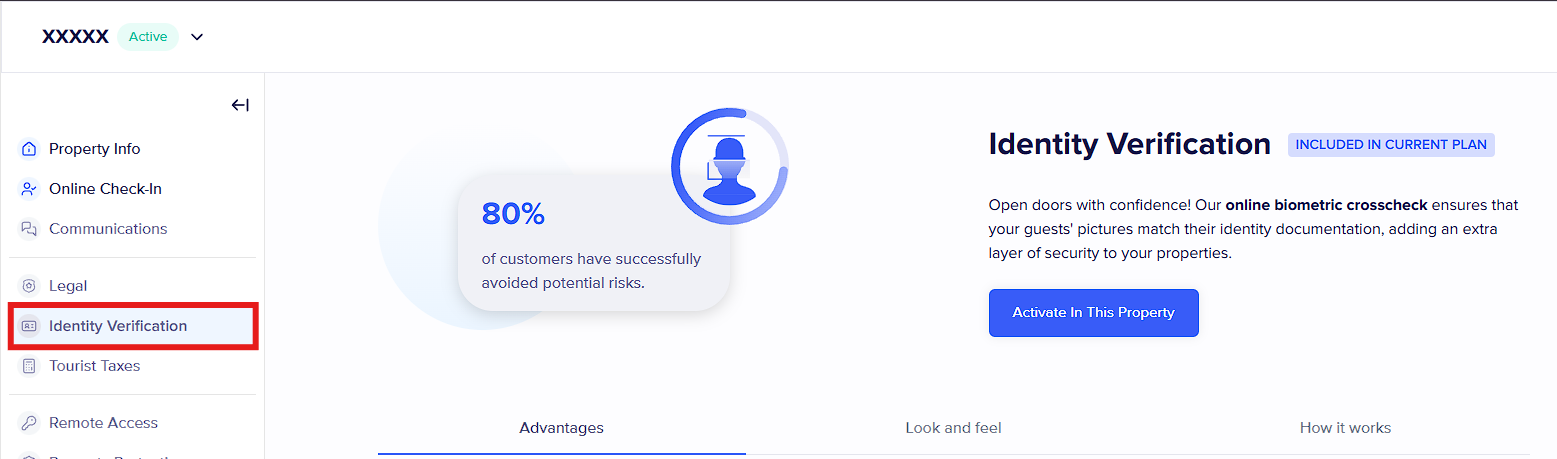Switch to the Advantages tab

click(561, 428)
